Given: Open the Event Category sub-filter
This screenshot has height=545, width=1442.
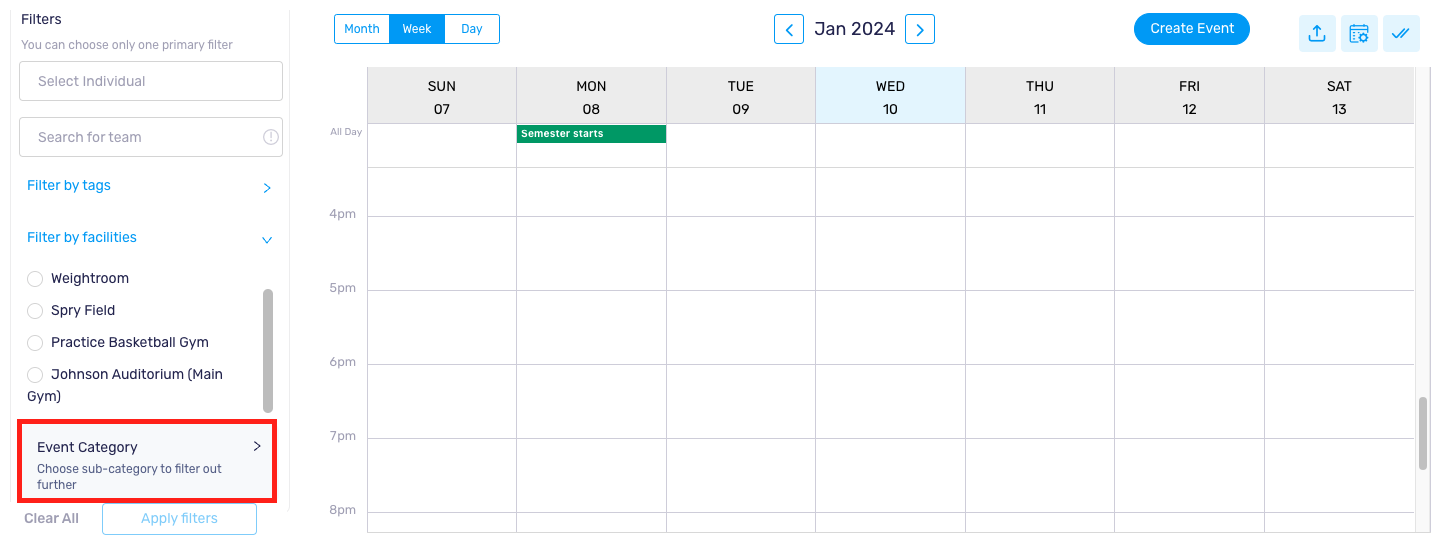Looking at the screenshot, I should [148, 463].
